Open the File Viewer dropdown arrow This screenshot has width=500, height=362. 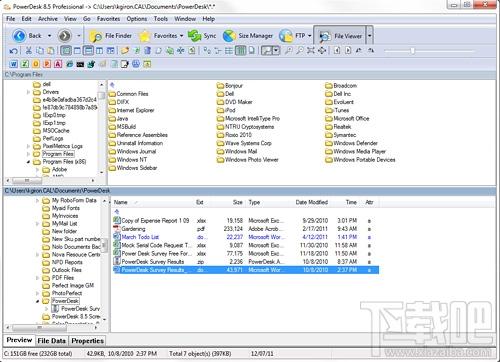tap(369, 36)
